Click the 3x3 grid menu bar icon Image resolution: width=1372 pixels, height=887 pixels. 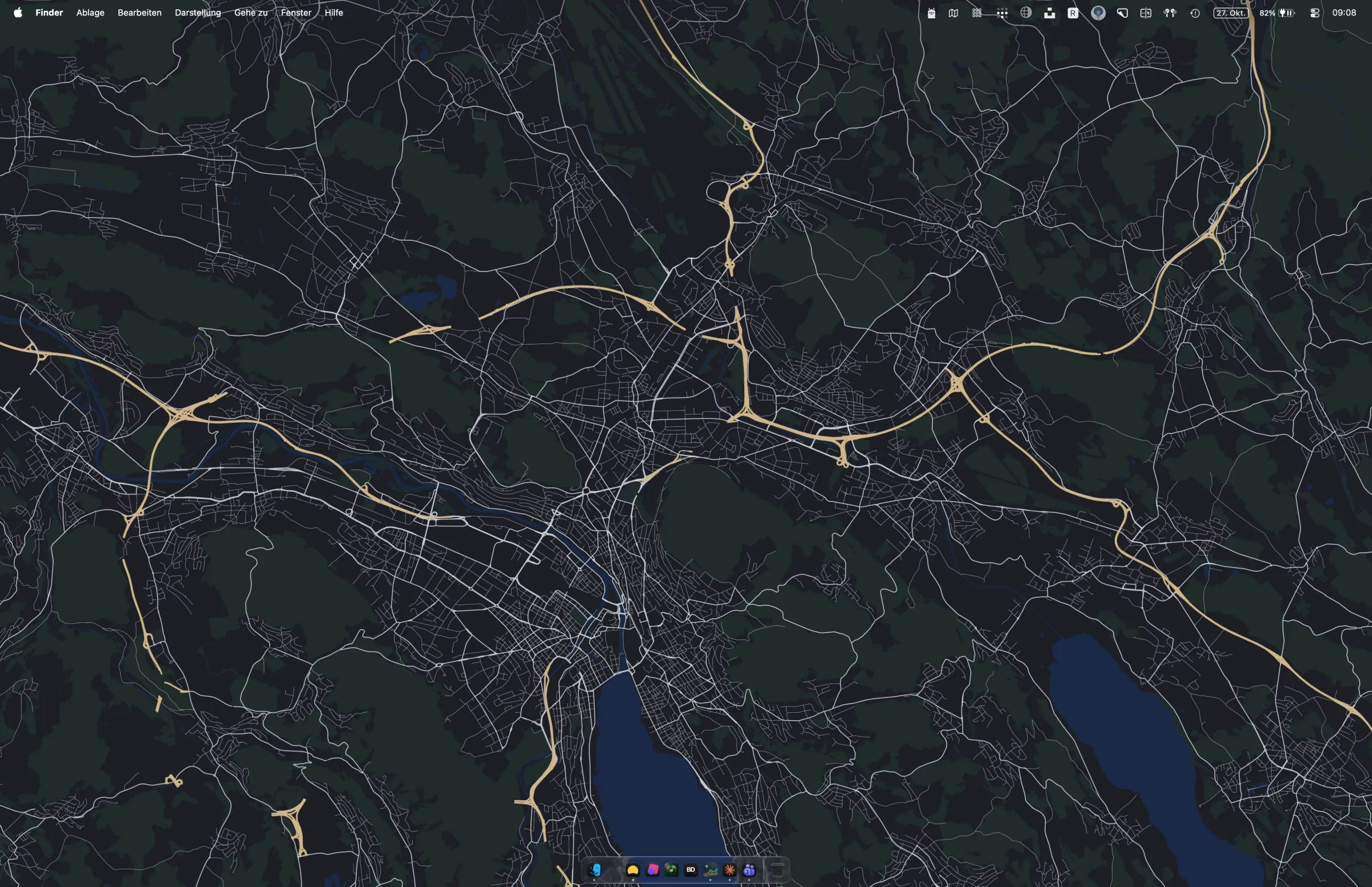pos(977,13)
